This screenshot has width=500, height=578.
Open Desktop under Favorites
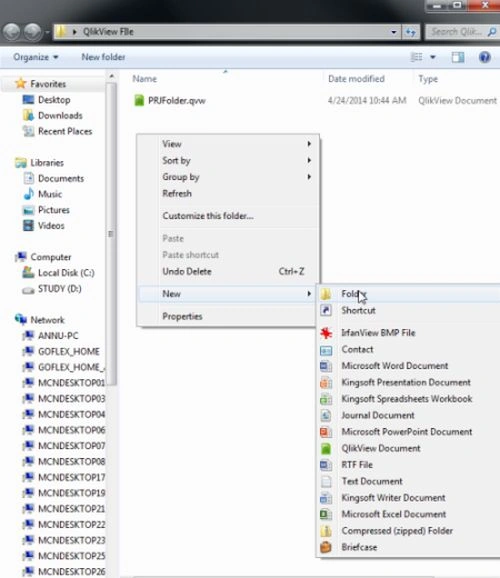pyautogui.click(x=54, y=100)
